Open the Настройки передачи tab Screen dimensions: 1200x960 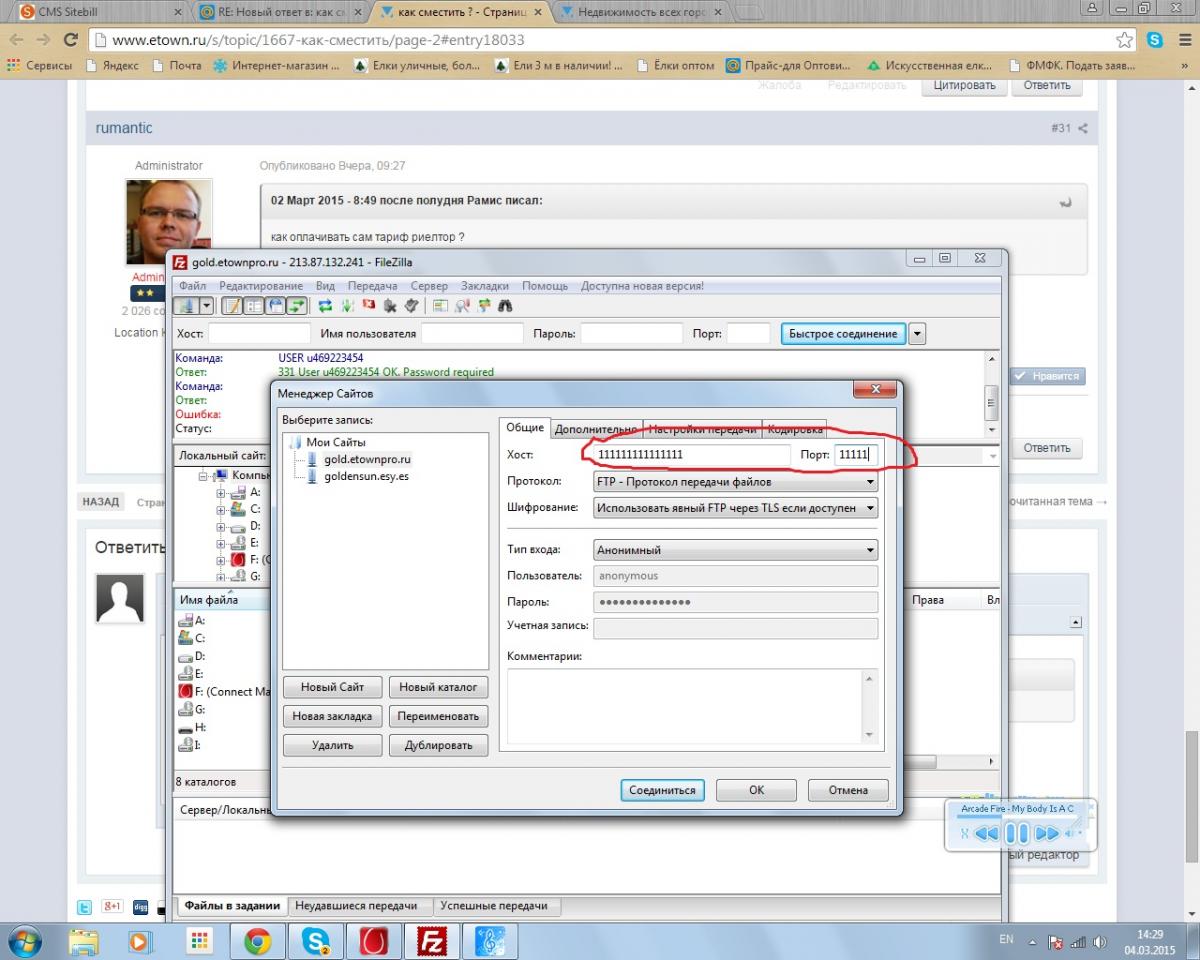[x=702, y=429]
